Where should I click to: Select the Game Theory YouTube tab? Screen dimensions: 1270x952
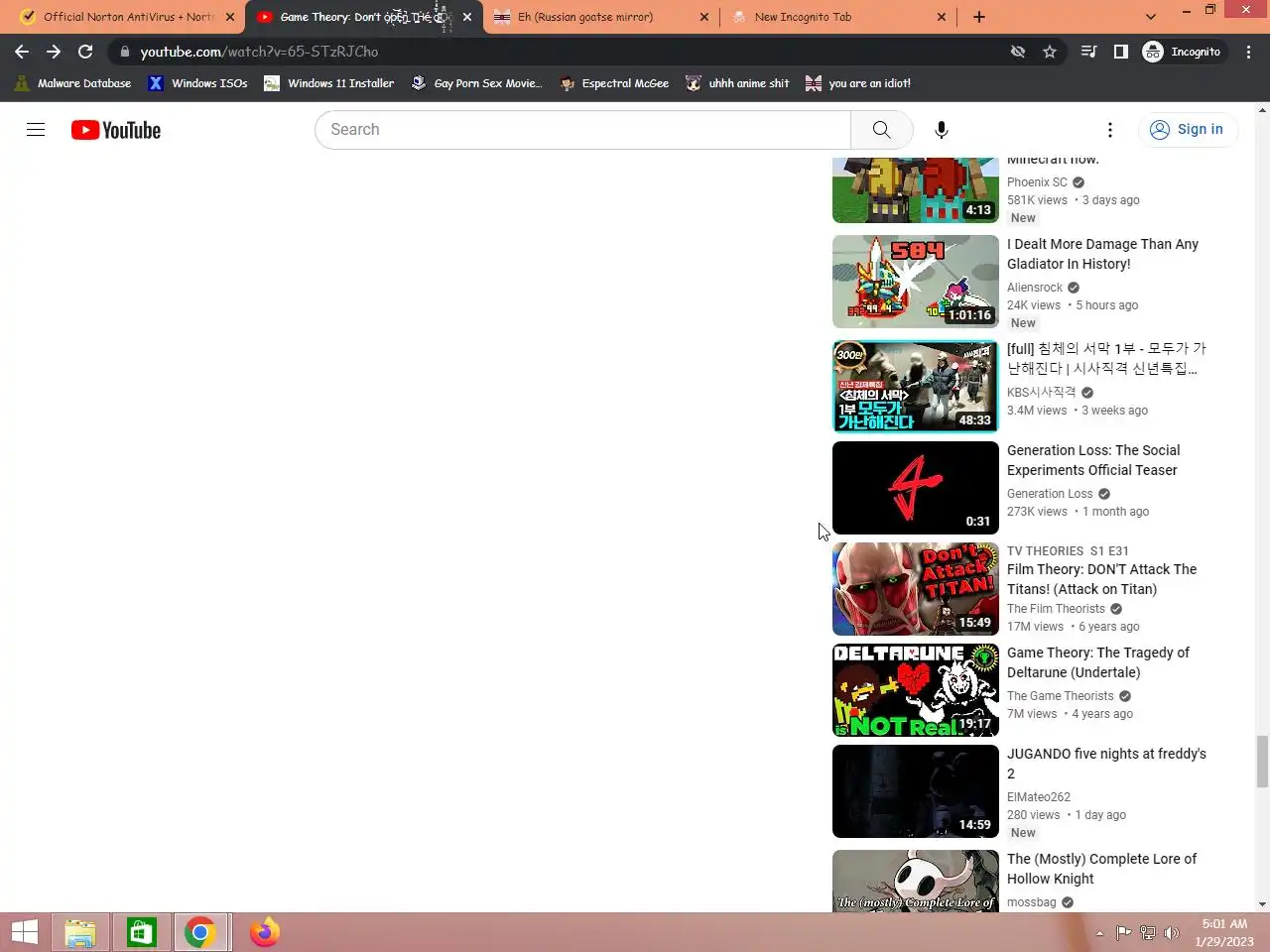(364, 17)
